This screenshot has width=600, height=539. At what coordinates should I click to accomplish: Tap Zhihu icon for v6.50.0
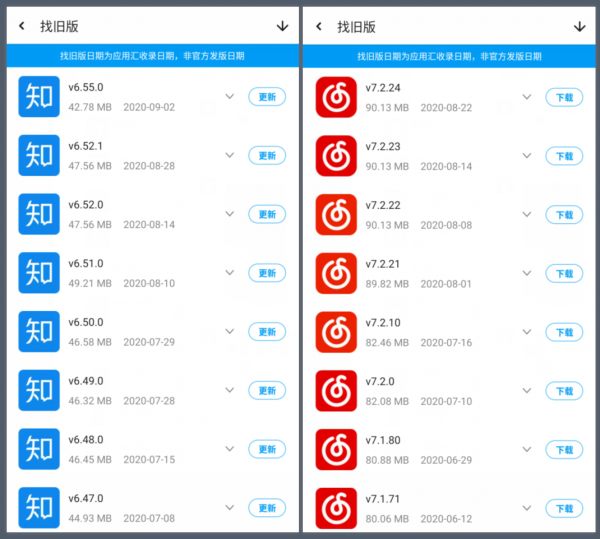[x=39, y=331]
